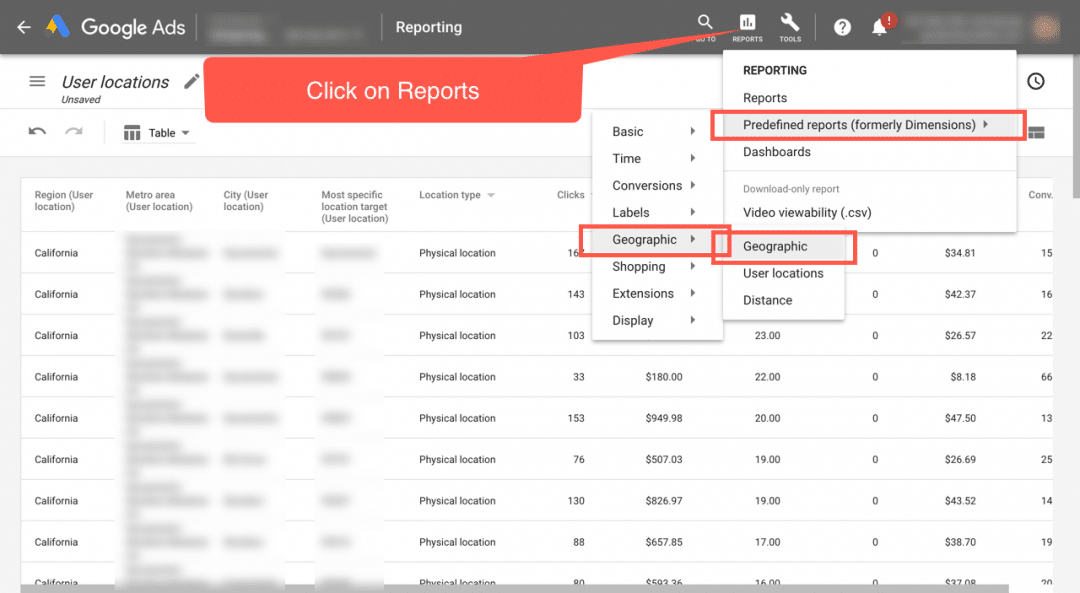This screenshot has height=593, width=1080.
Task: Rename report using the pencil icon
Action: pyautogui.click(x=191, y=81)
